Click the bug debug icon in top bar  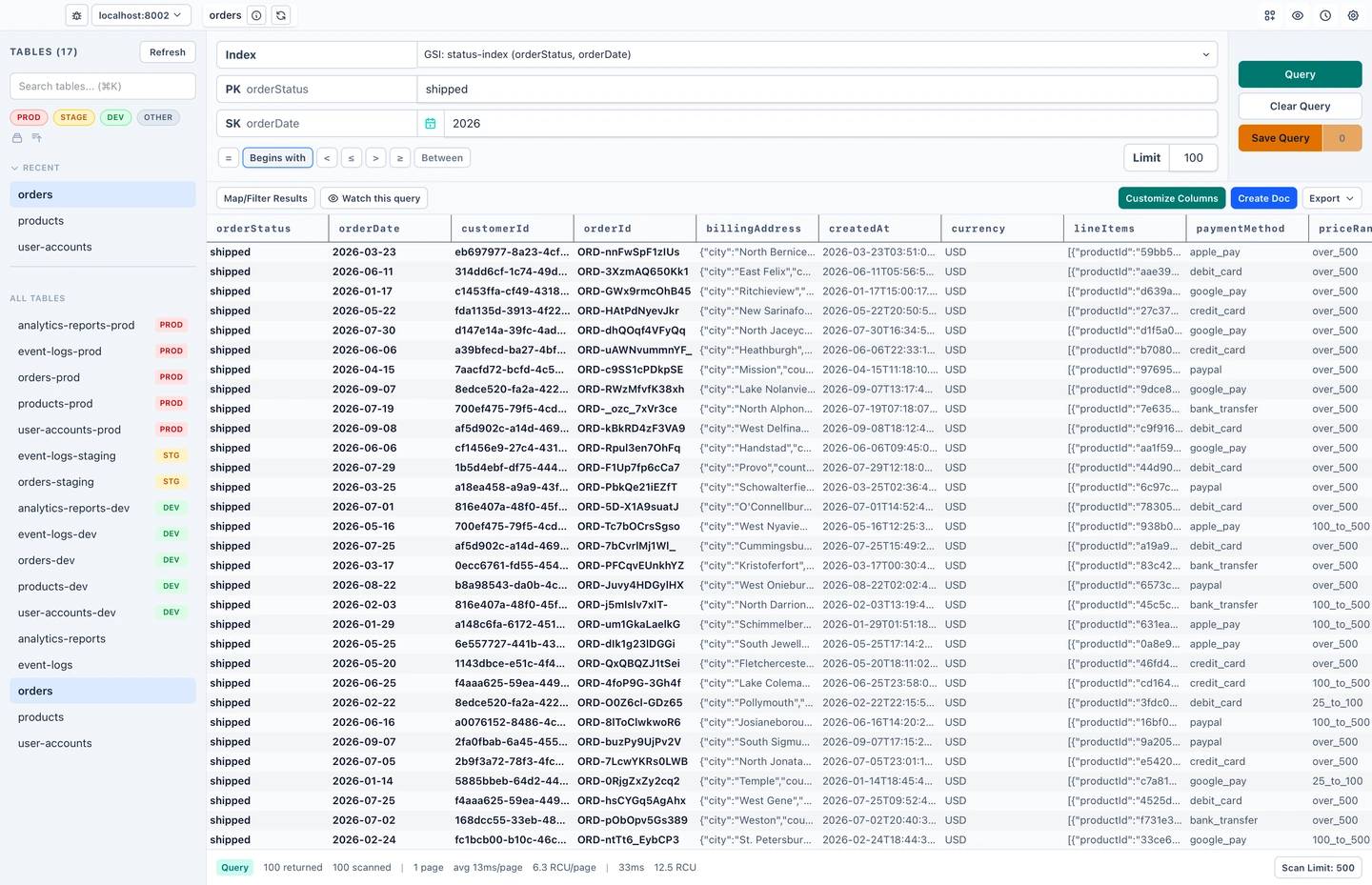pos(77,15)
